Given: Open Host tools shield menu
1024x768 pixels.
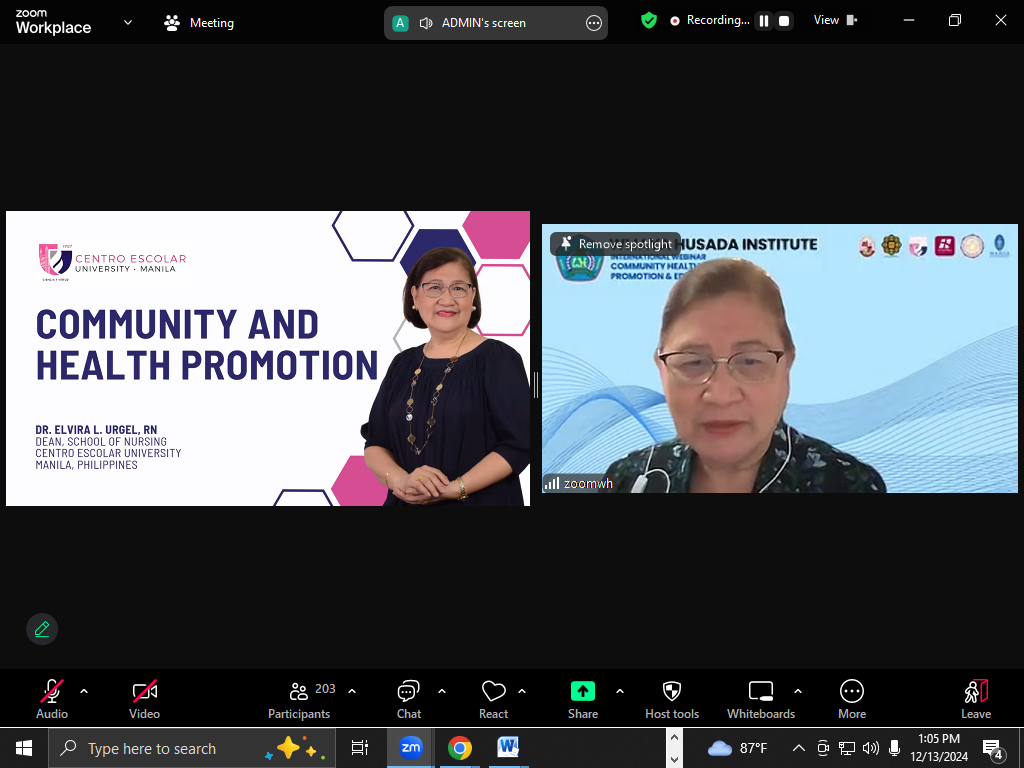Looking at the screenshot, I should point(672,699).
